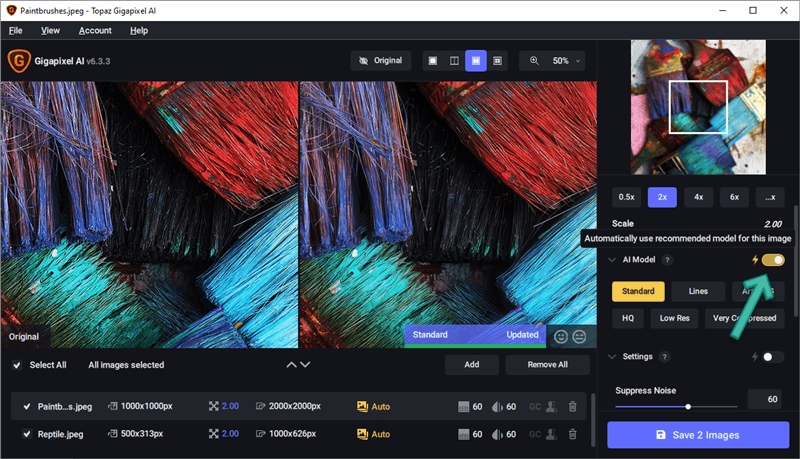Image resolution: width=800 pixels, height=459 pixels.
Task: Open the File menu
Action: click(x=15, y=31)
